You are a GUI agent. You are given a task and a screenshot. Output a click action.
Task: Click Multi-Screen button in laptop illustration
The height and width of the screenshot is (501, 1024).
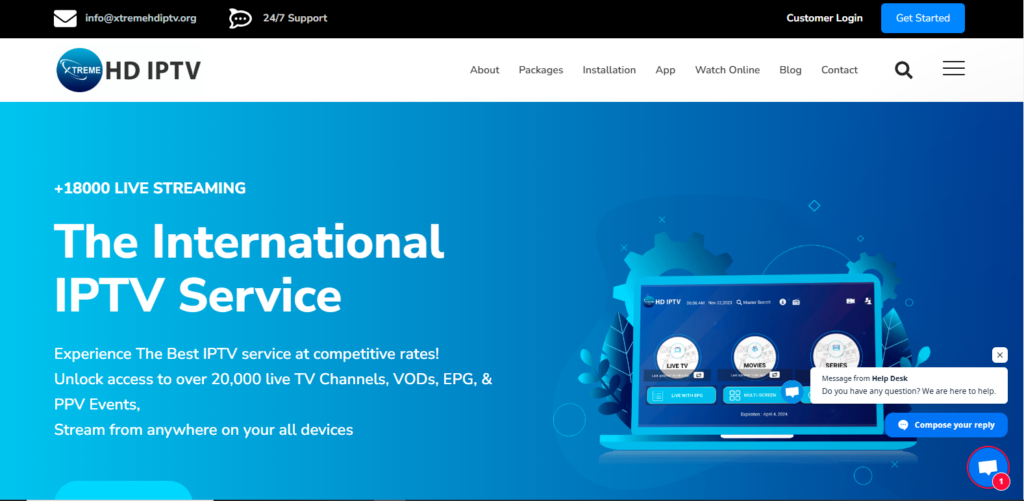[x=756, y=396]
